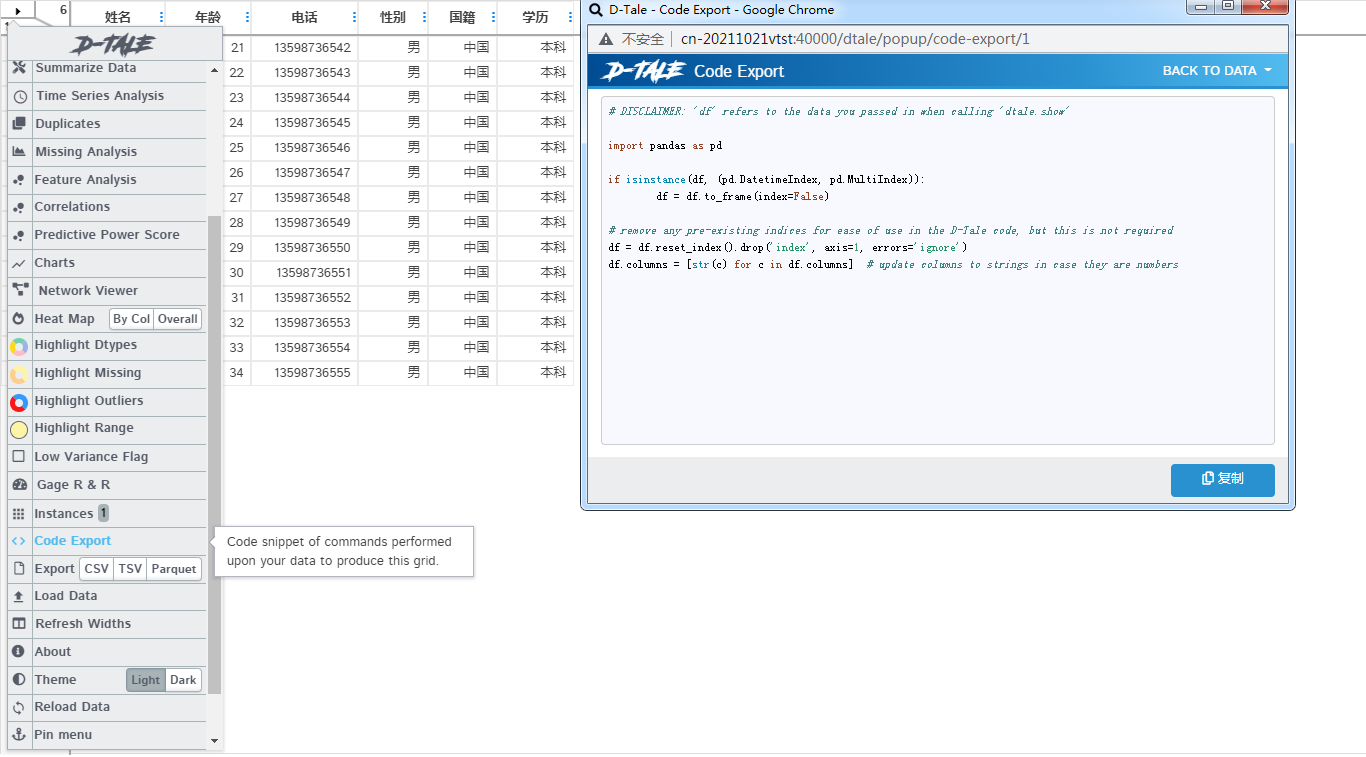Viewport: 1366px width, 757px height.
Task: Export data as CSV
Action: pos(97,569)
